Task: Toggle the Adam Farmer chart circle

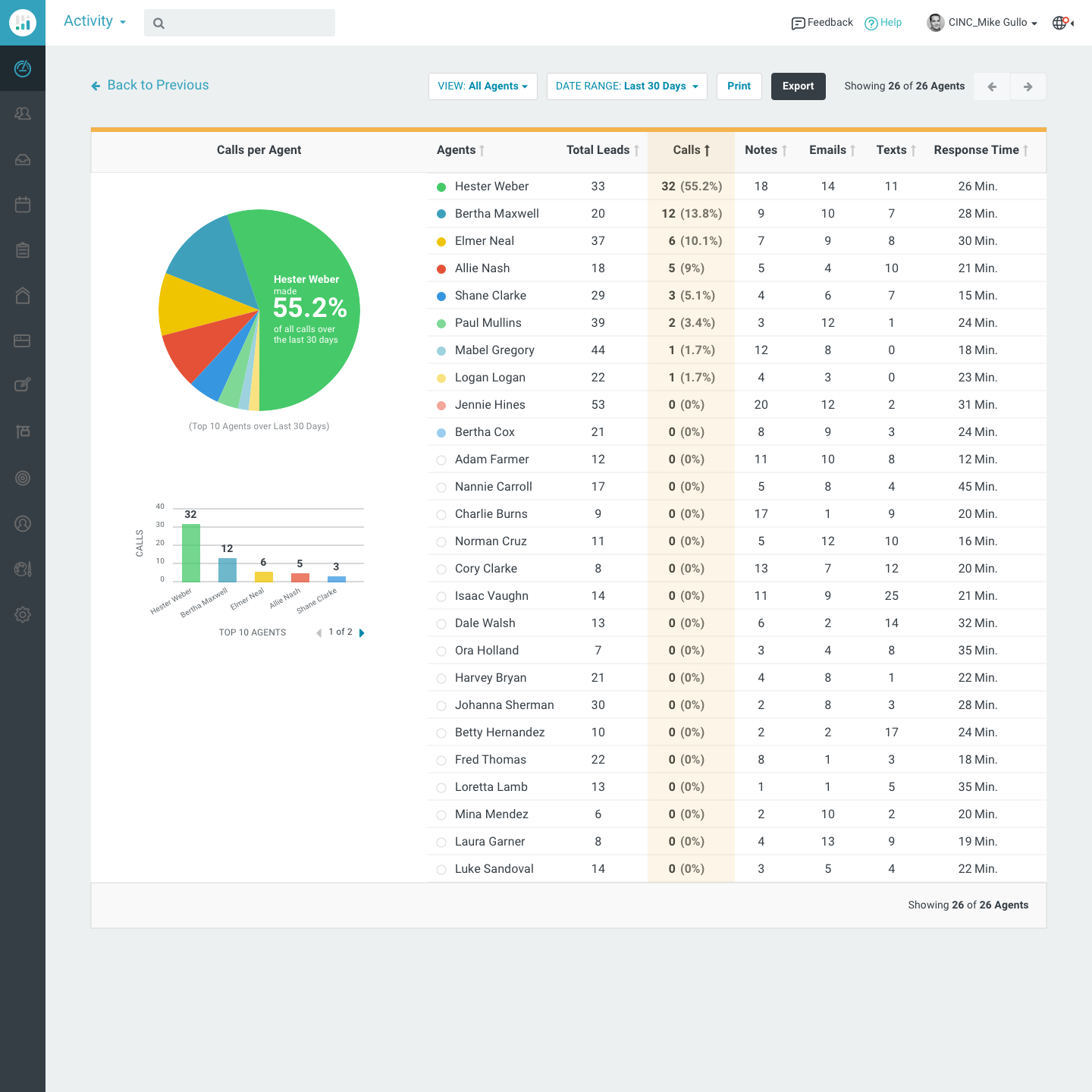Action: tap(441, 460)
